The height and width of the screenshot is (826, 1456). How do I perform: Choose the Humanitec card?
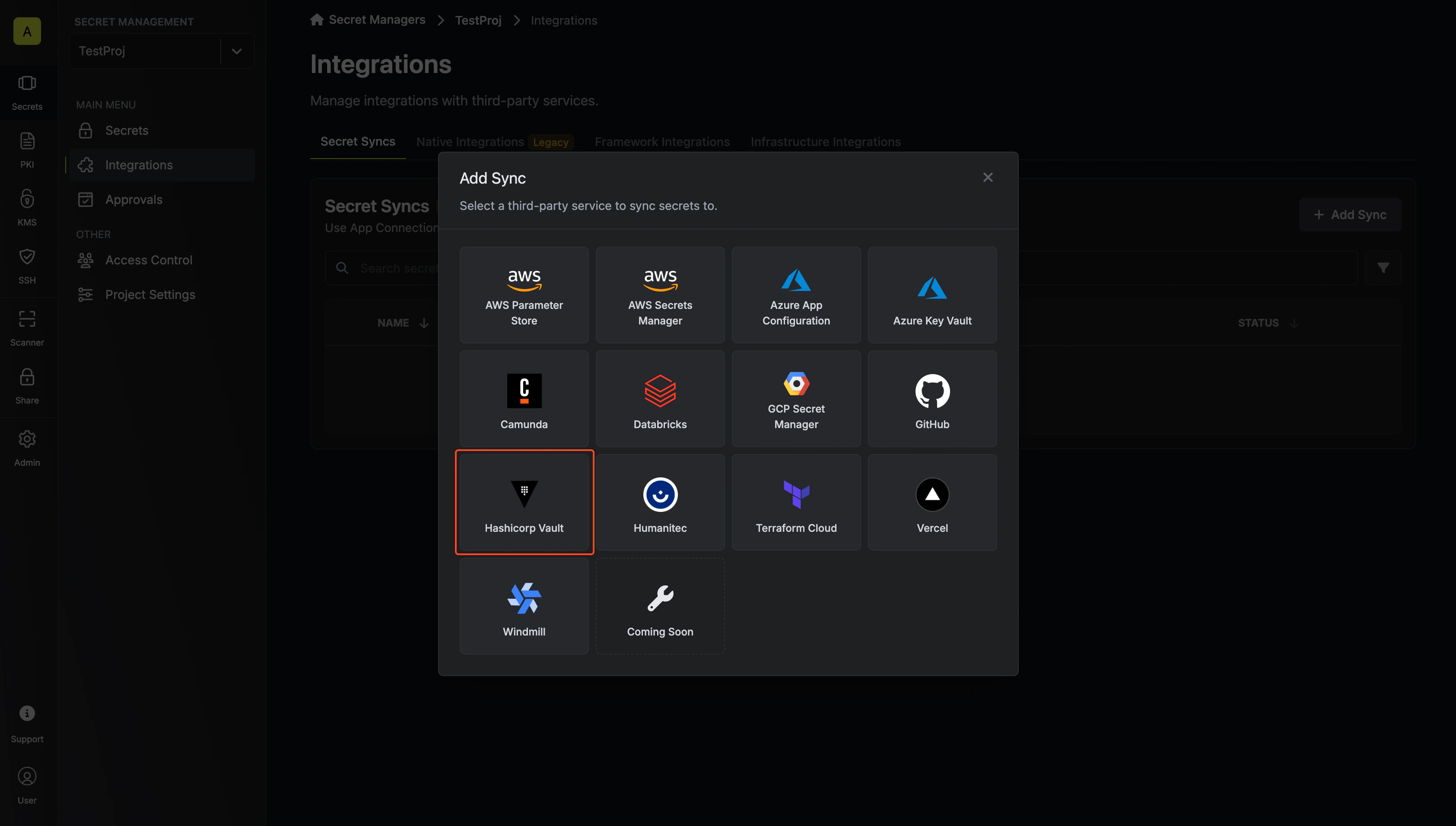[660, 502]
